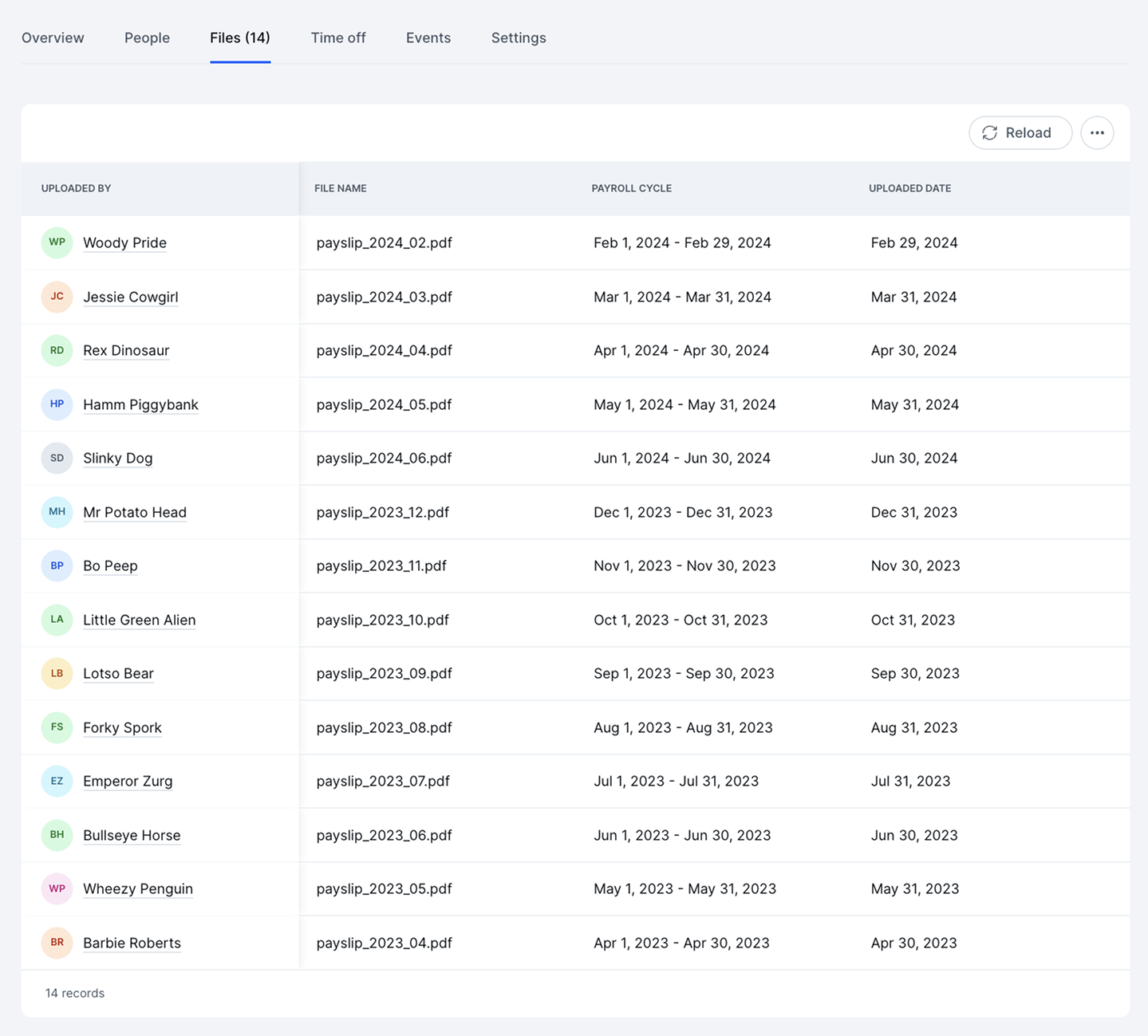
Task: Open Rex Dinosaur's profile link
Action: 126,350
